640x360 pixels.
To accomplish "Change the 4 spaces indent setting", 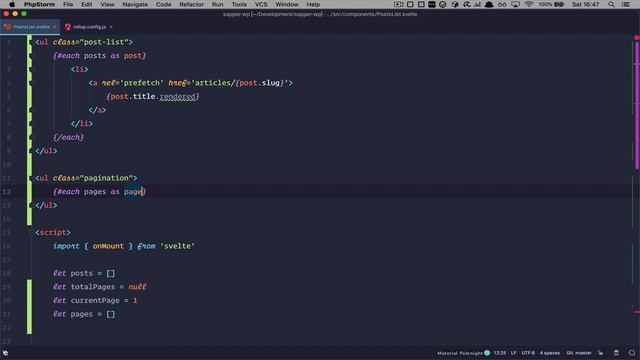I will [550, 353].
